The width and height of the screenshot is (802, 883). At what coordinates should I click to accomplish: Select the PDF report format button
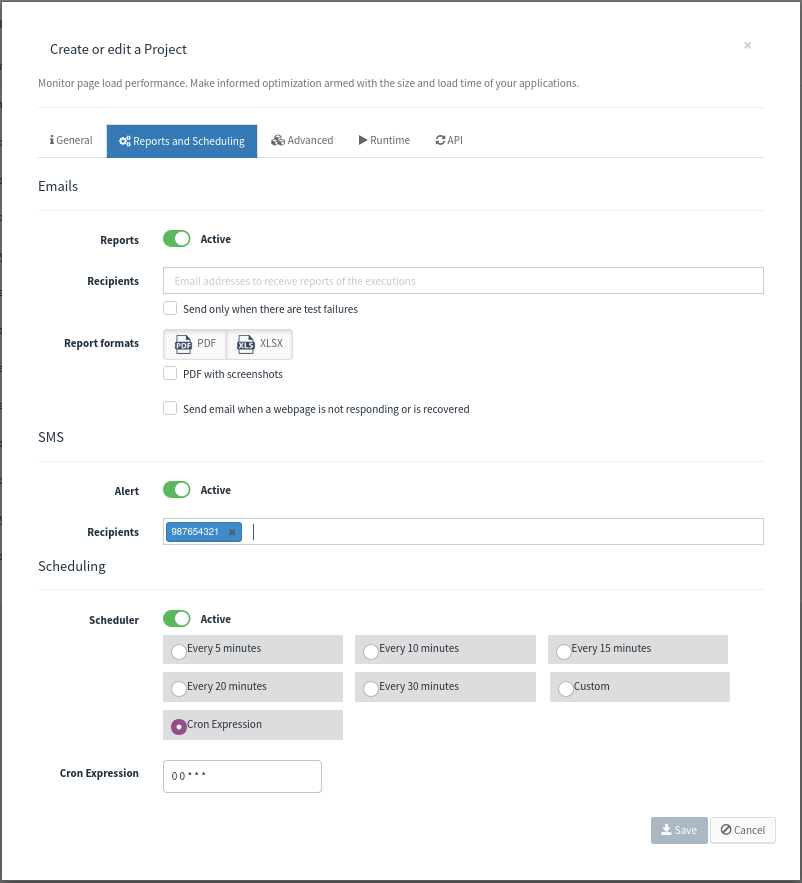click(x=195, y=344)
